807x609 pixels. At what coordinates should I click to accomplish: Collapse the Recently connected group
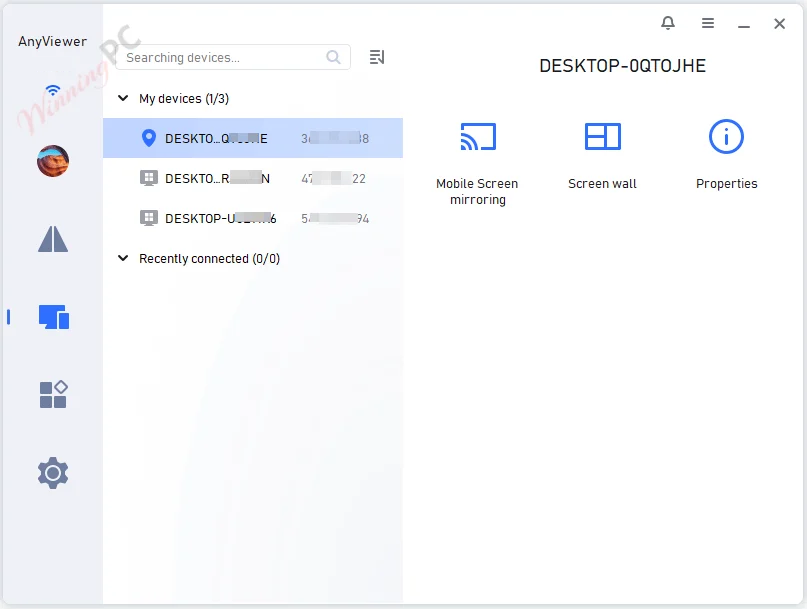[123, 258]
